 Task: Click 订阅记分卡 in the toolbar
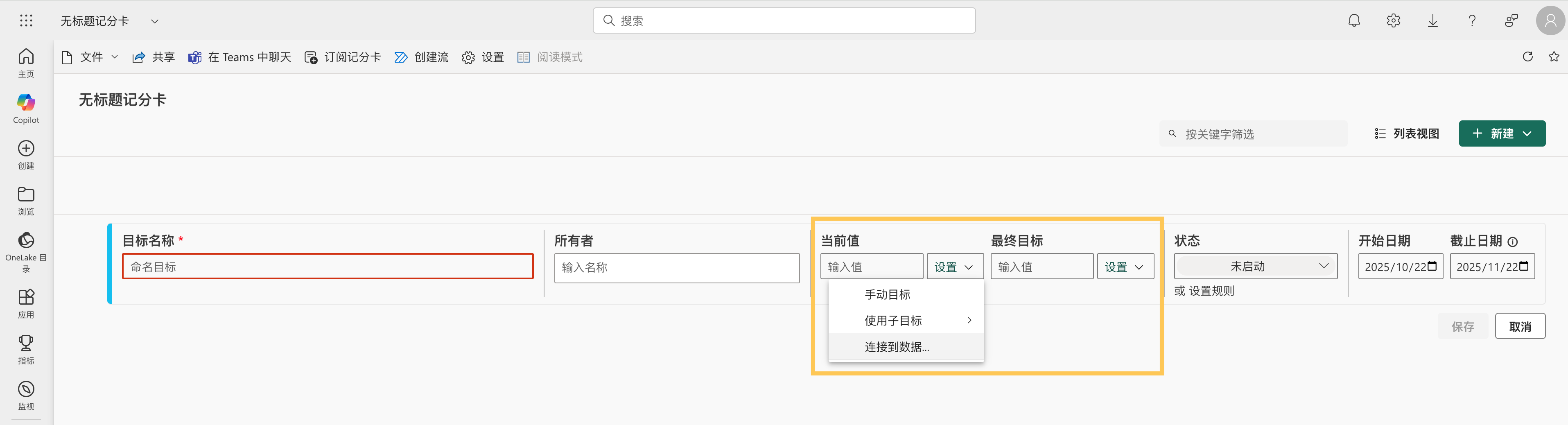343,57
